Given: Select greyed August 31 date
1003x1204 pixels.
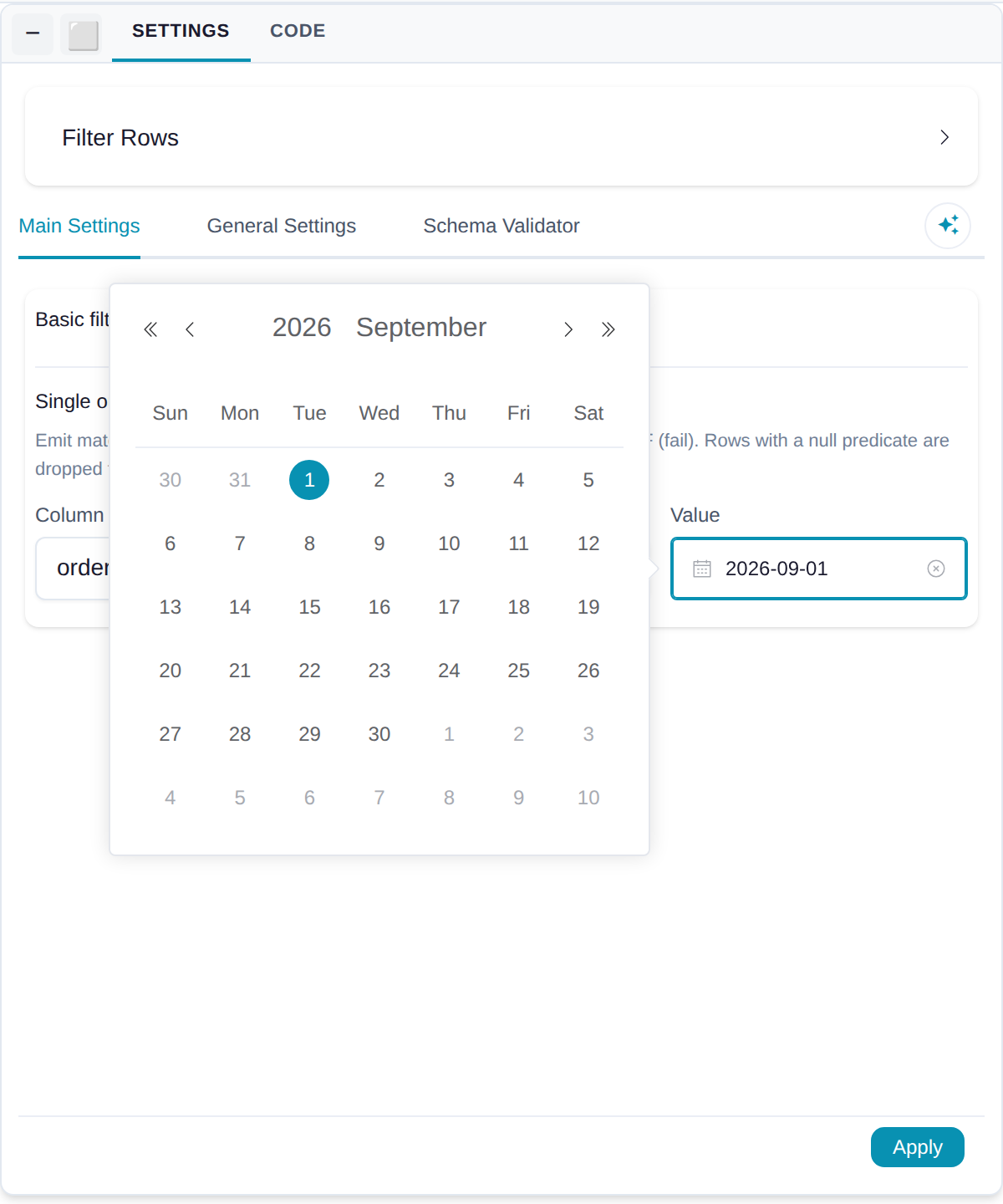Looking at the screenshot, I should pyautogui.click(x=240, y=480).
